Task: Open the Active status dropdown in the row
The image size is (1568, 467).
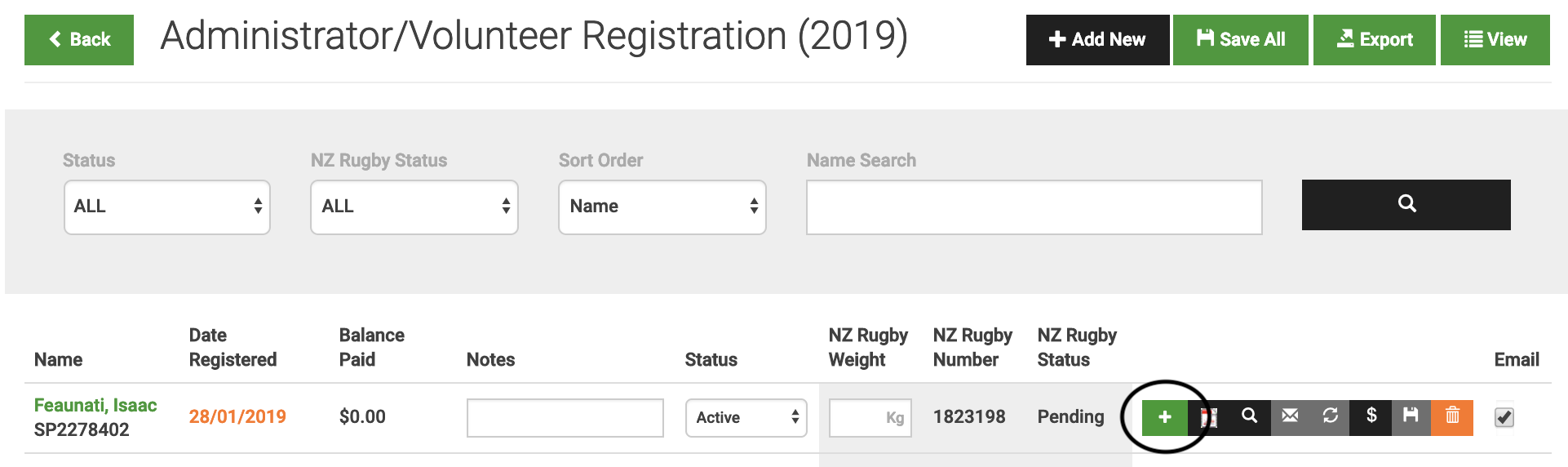Action: [746, 418]
